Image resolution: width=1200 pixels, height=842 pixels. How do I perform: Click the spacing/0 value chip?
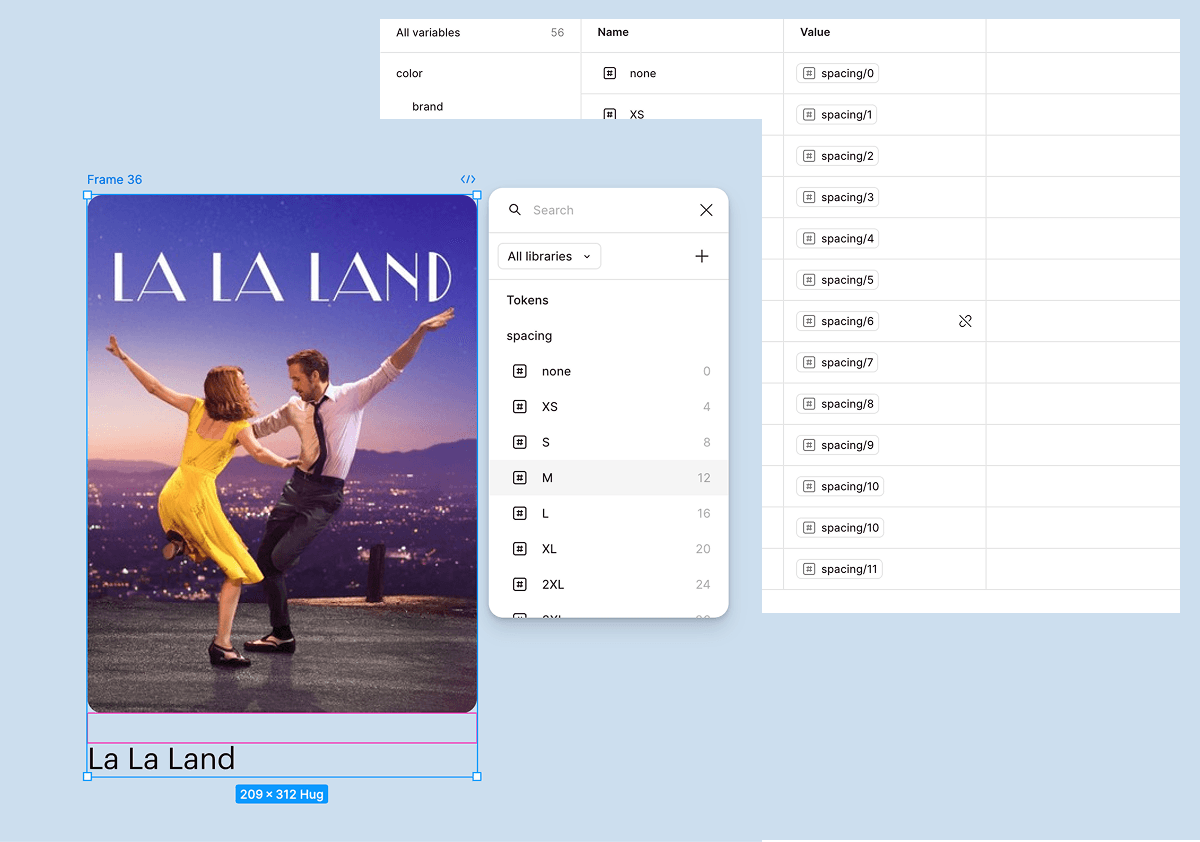pos(837,73)
